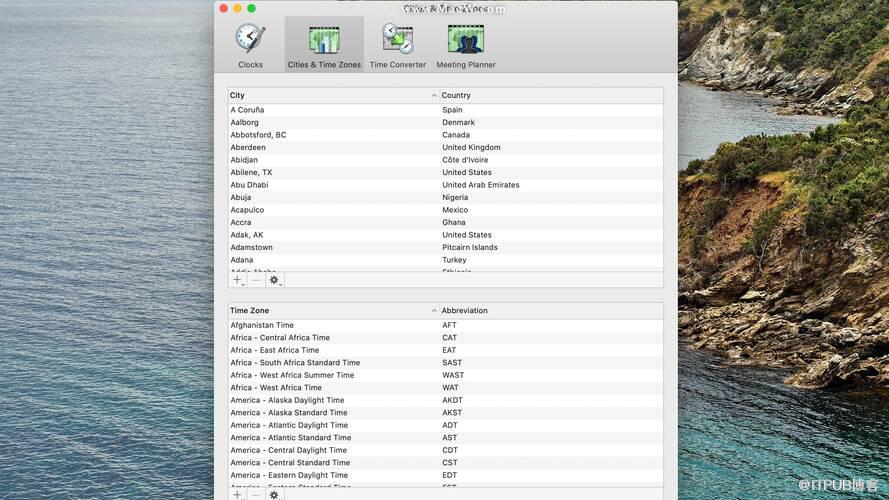Open the gear menu under the time zone list
The height and width of the screenshot is (500, 889).
click(x=274, y=495)
